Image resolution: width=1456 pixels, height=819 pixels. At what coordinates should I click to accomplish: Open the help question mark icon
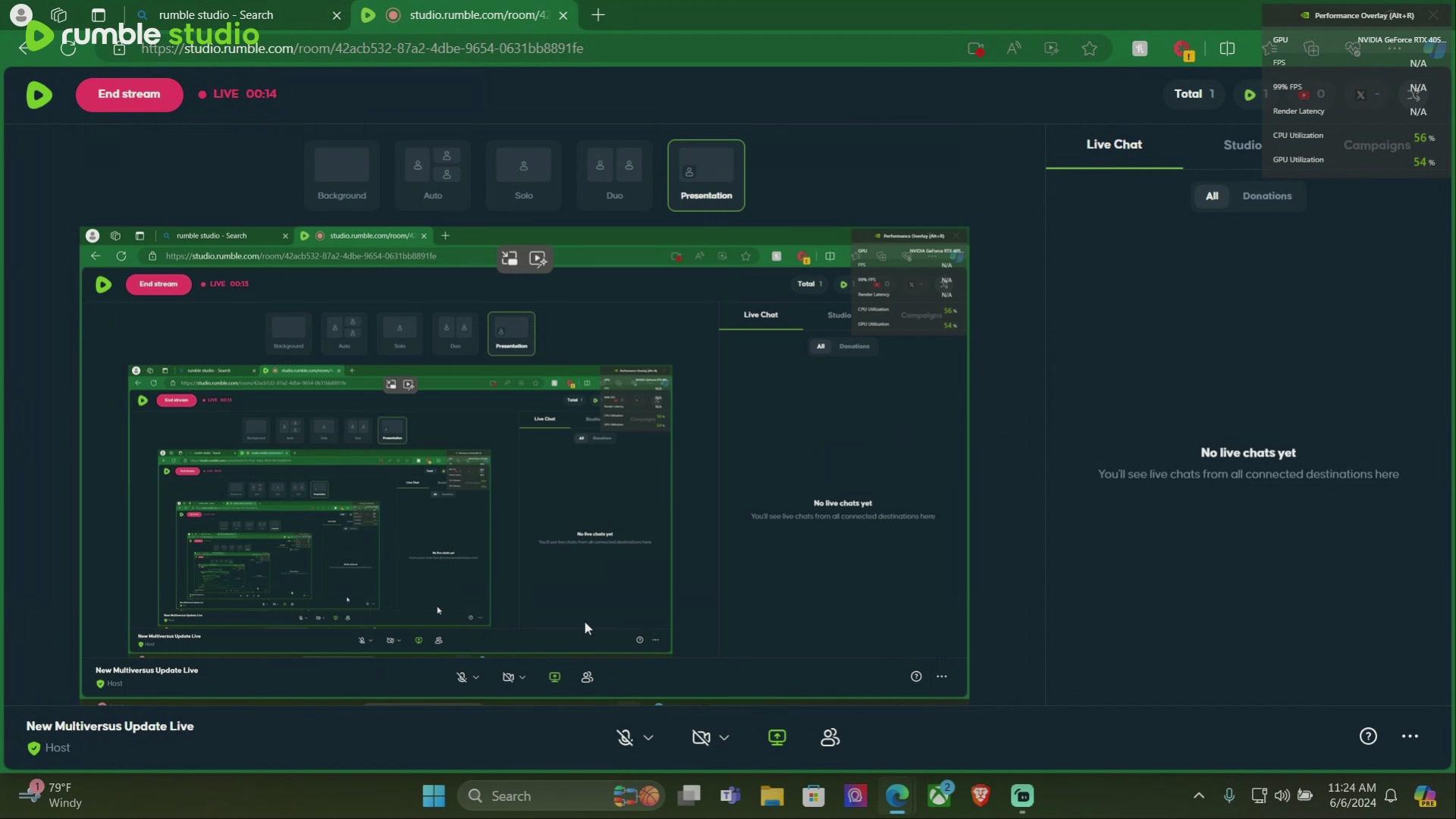tap(1368, 736)
